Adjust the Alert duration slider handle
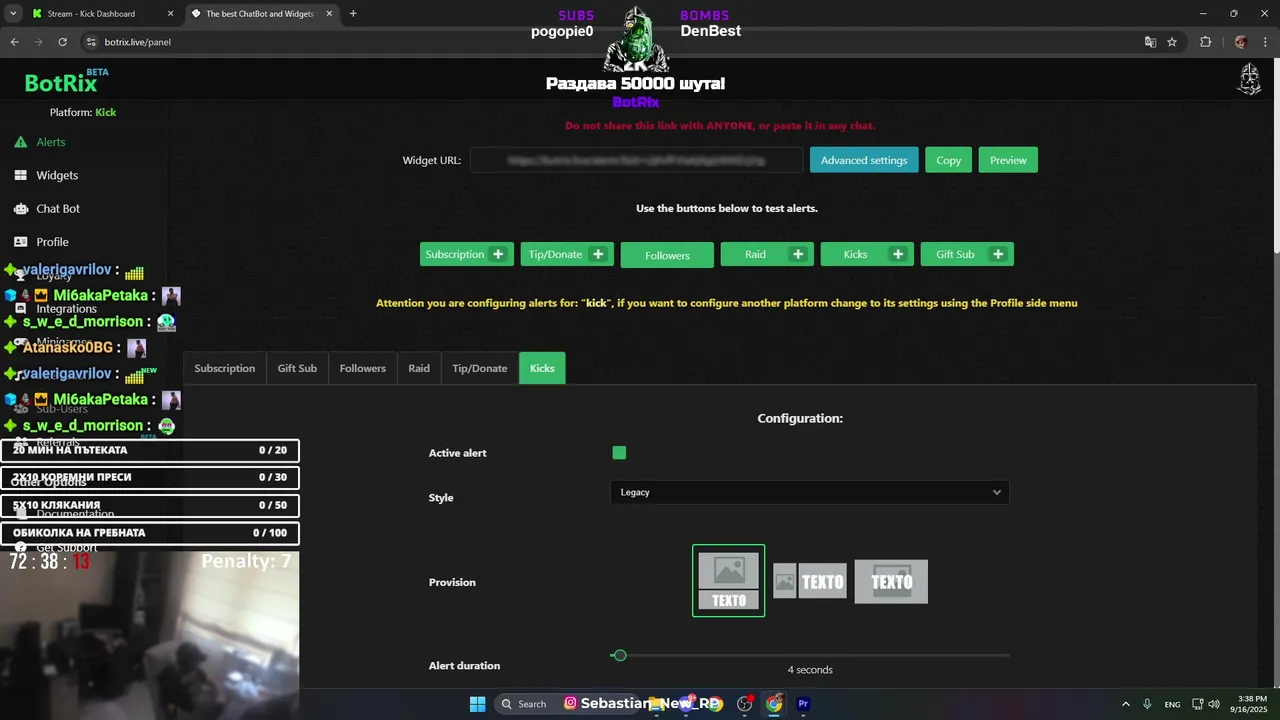The image size is (1280, 720). click(x=619, y=655)
